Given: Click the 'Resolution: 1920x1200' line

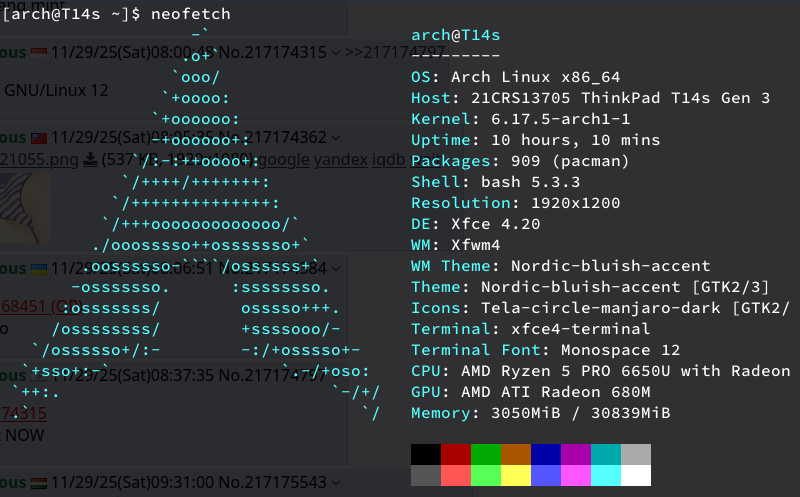Looking at the screenshot, I should [516, 203].
